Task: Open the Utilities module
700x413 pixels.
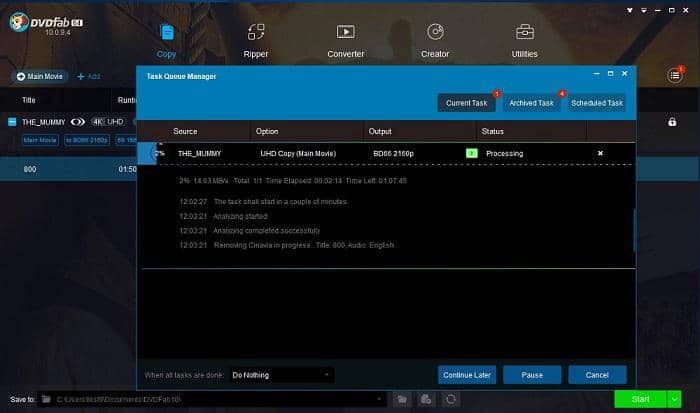Action: (525, 41)
